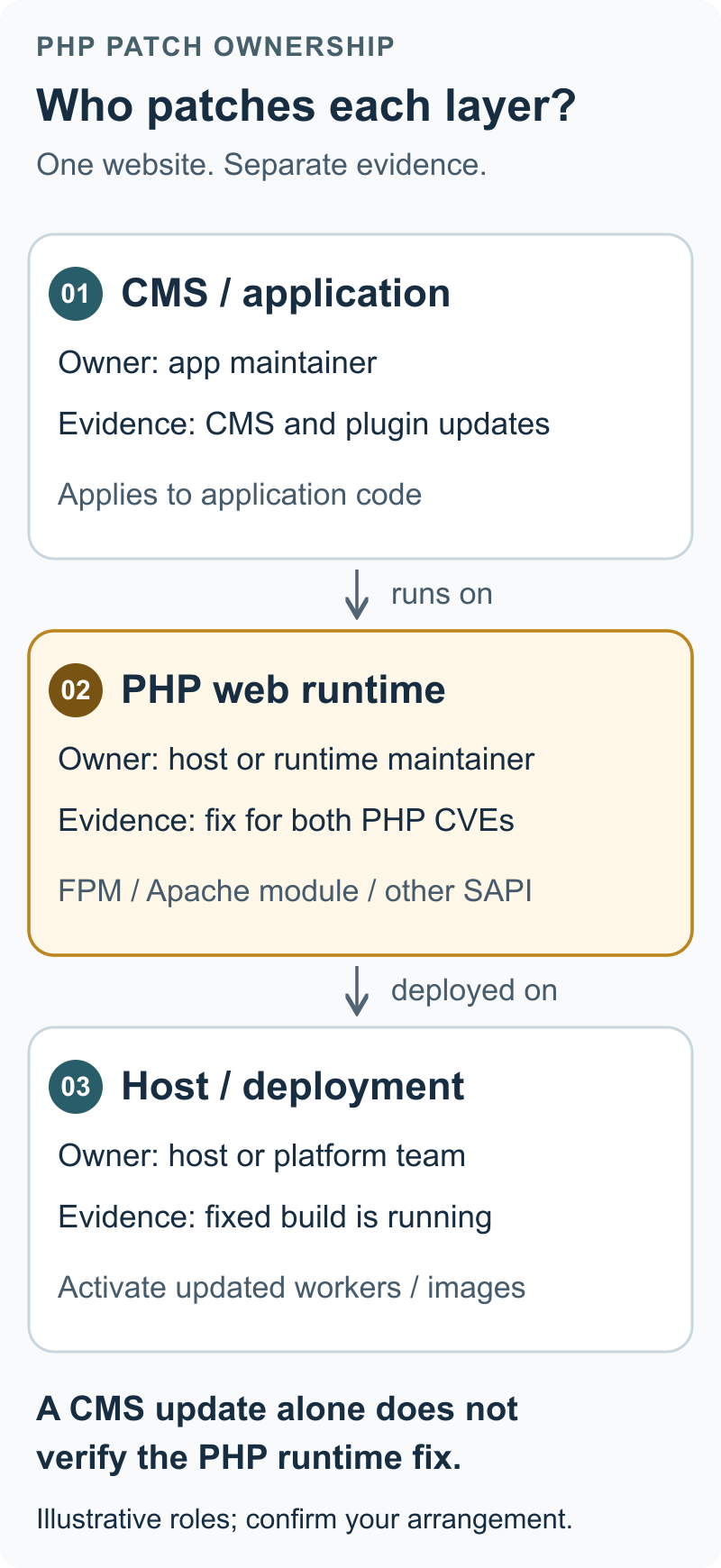
Task: Click the 'PHP web runtime' heading
Action: 283,690
